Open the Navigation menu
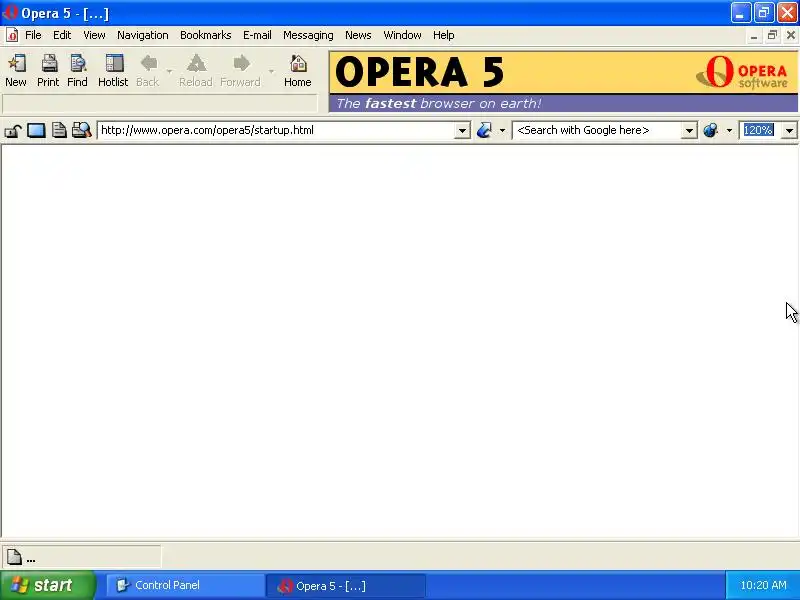The image size is (800, 600). pos(143,35)
